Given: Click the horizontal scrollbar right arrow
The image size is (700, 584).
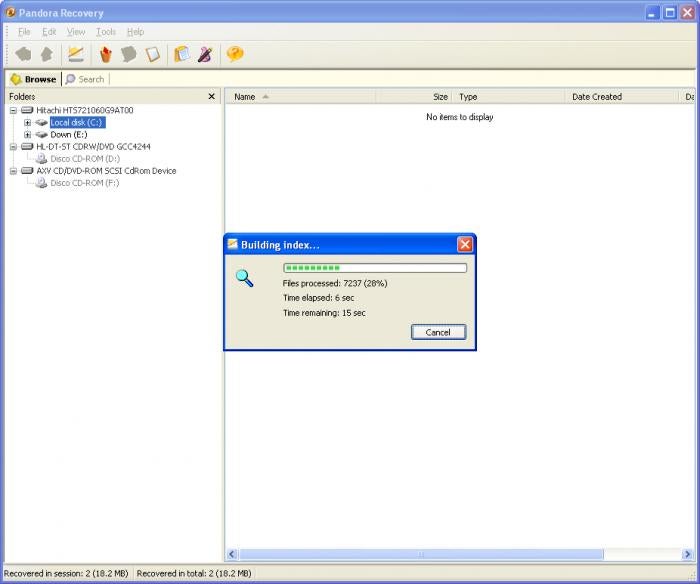Looking at the screenshot, I should click(x=687, y=555).
